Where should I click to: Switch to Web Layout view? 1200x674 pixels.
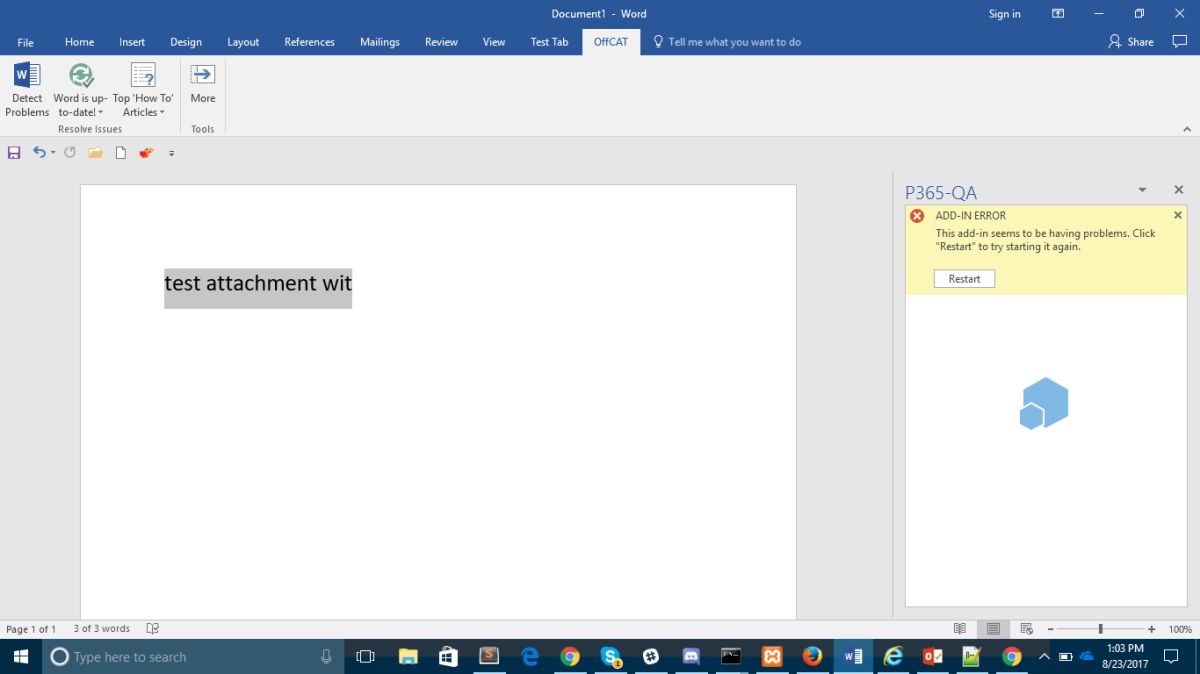[1026, 629]
